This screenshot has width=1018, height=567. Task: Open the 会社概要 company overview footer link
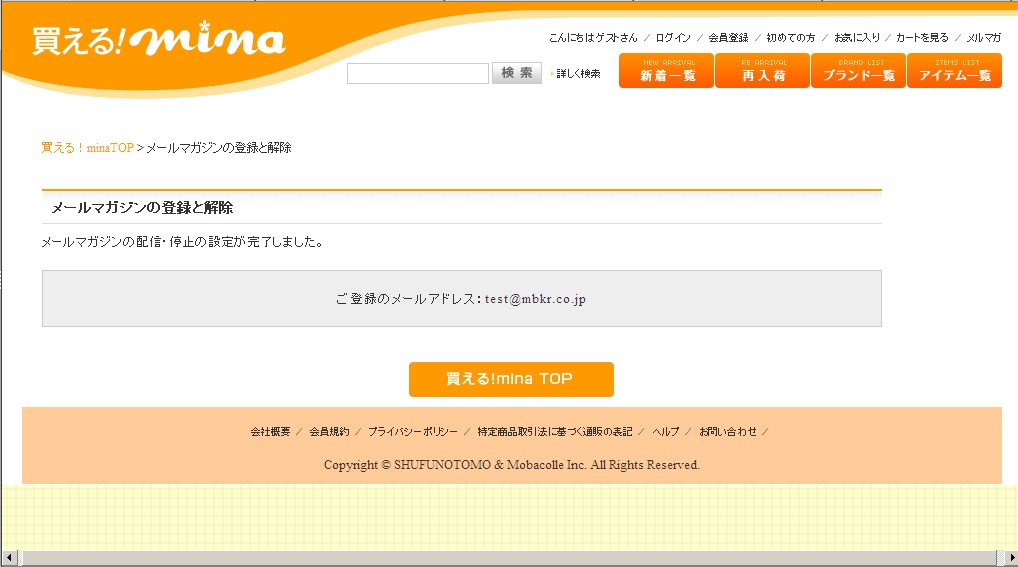pos(270,432)
